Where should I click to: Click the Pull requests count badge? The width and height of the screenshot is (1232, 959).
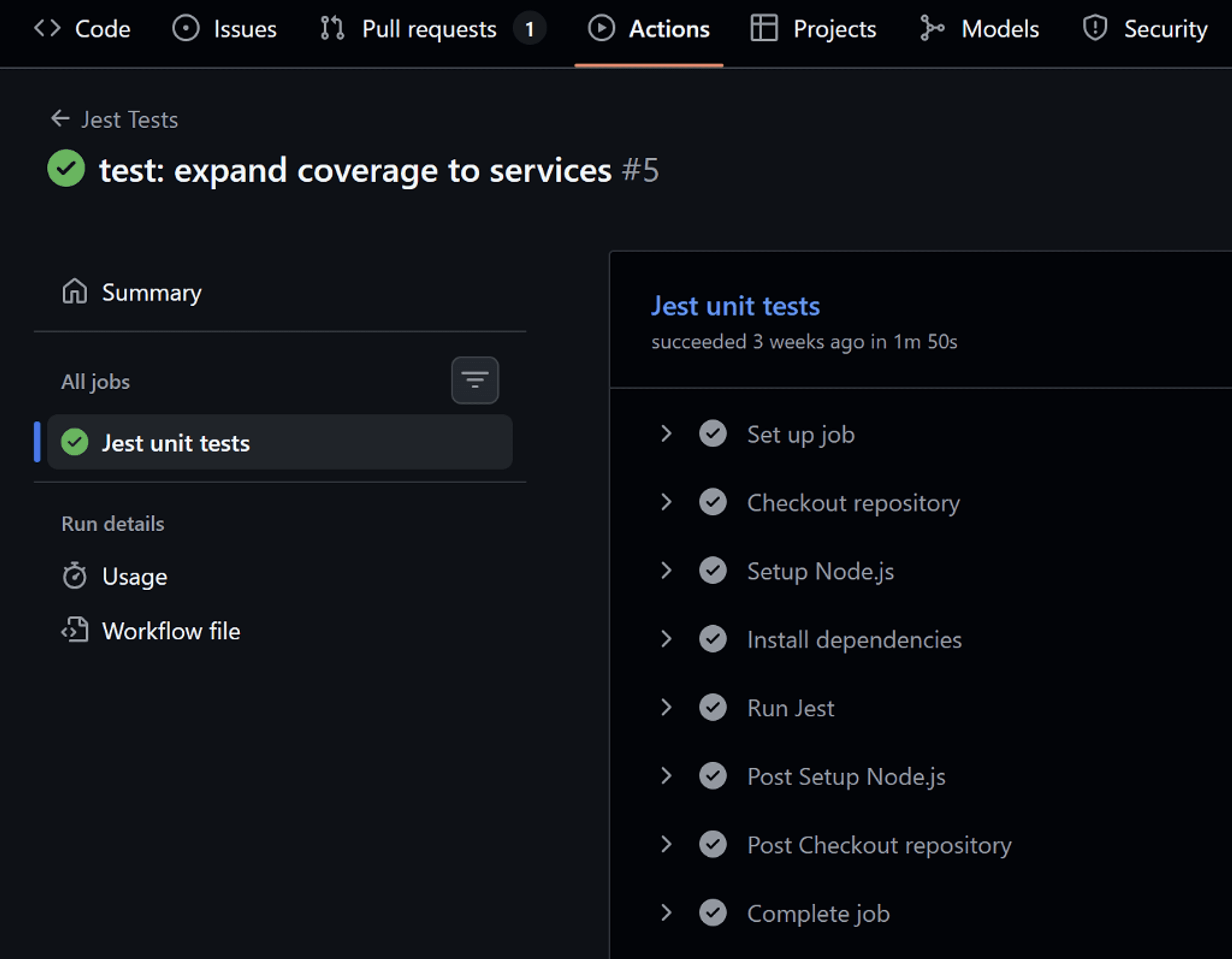coord(529,29)
